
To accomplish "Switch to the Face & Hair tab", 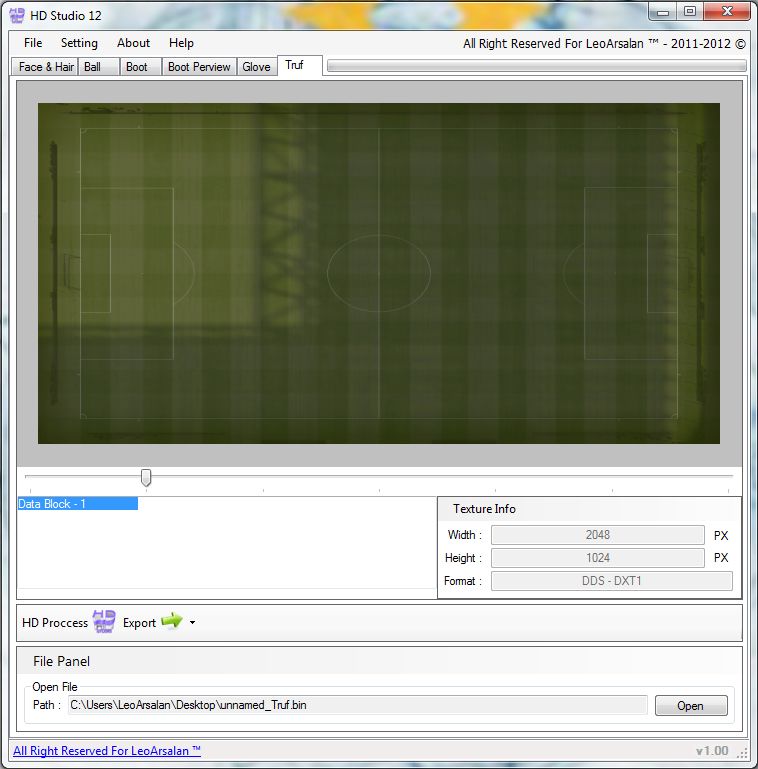I will point(45,67).
